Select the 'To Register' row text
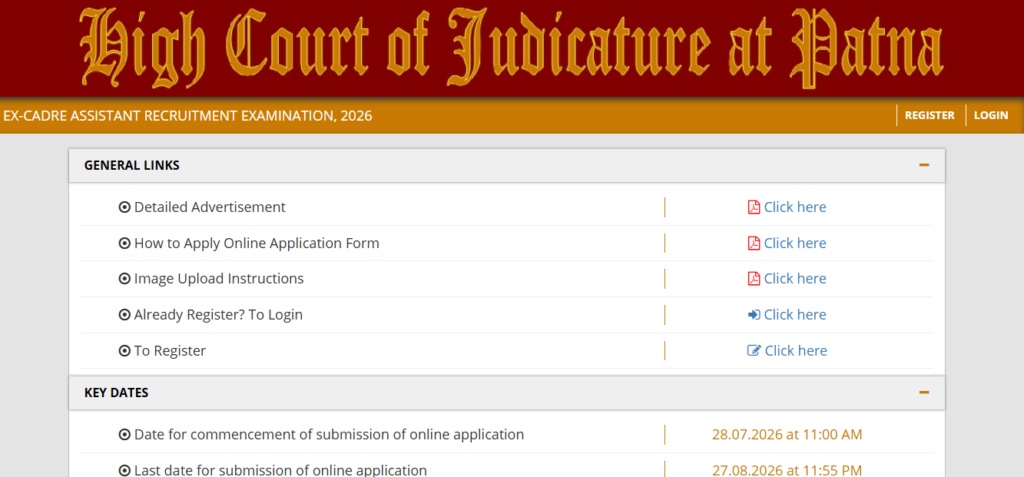Viewport: 1024px width, 477px height. point(170,351)
